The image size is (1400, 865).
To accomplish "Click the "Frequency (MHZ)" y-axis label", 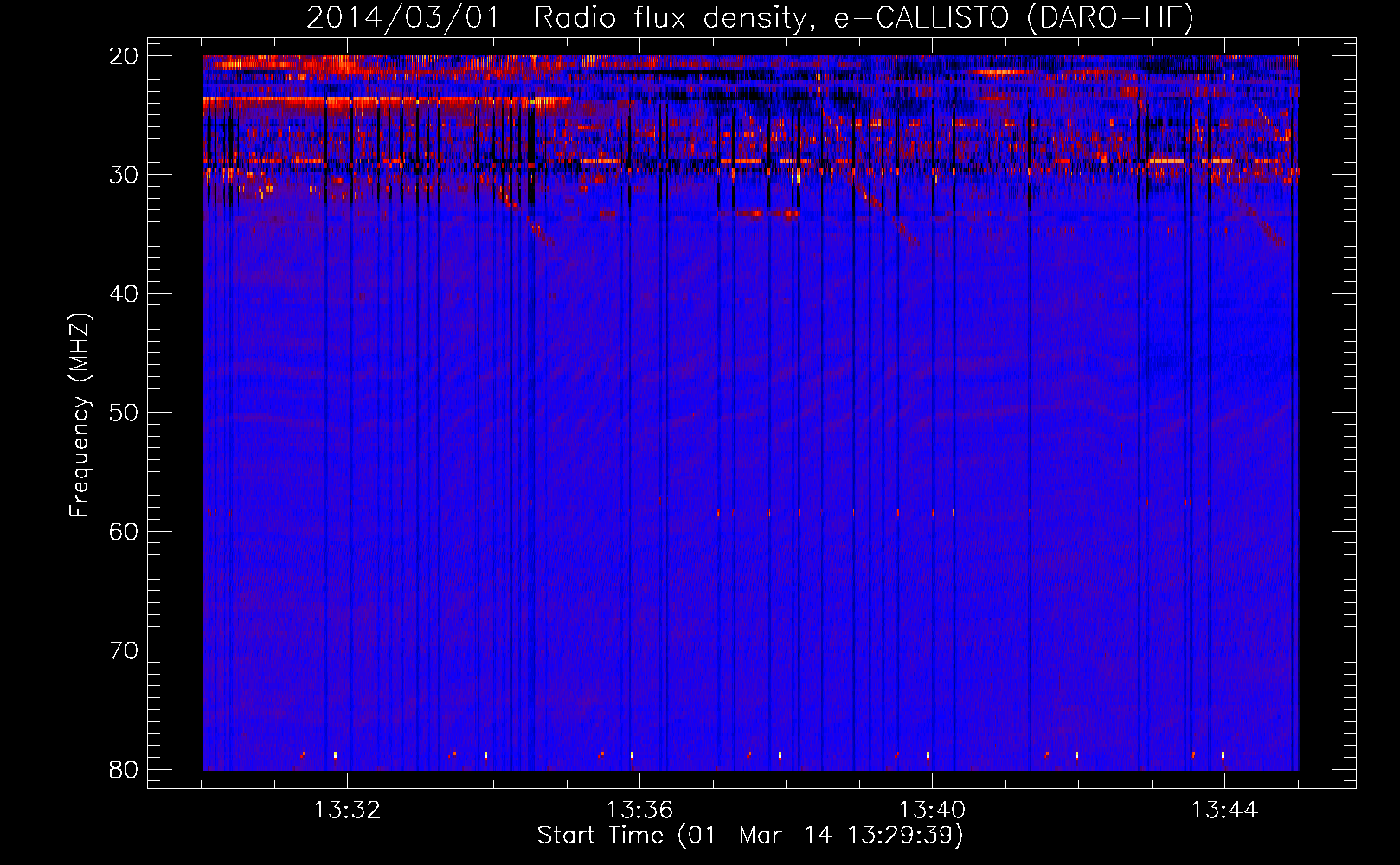I will (80, 415).
